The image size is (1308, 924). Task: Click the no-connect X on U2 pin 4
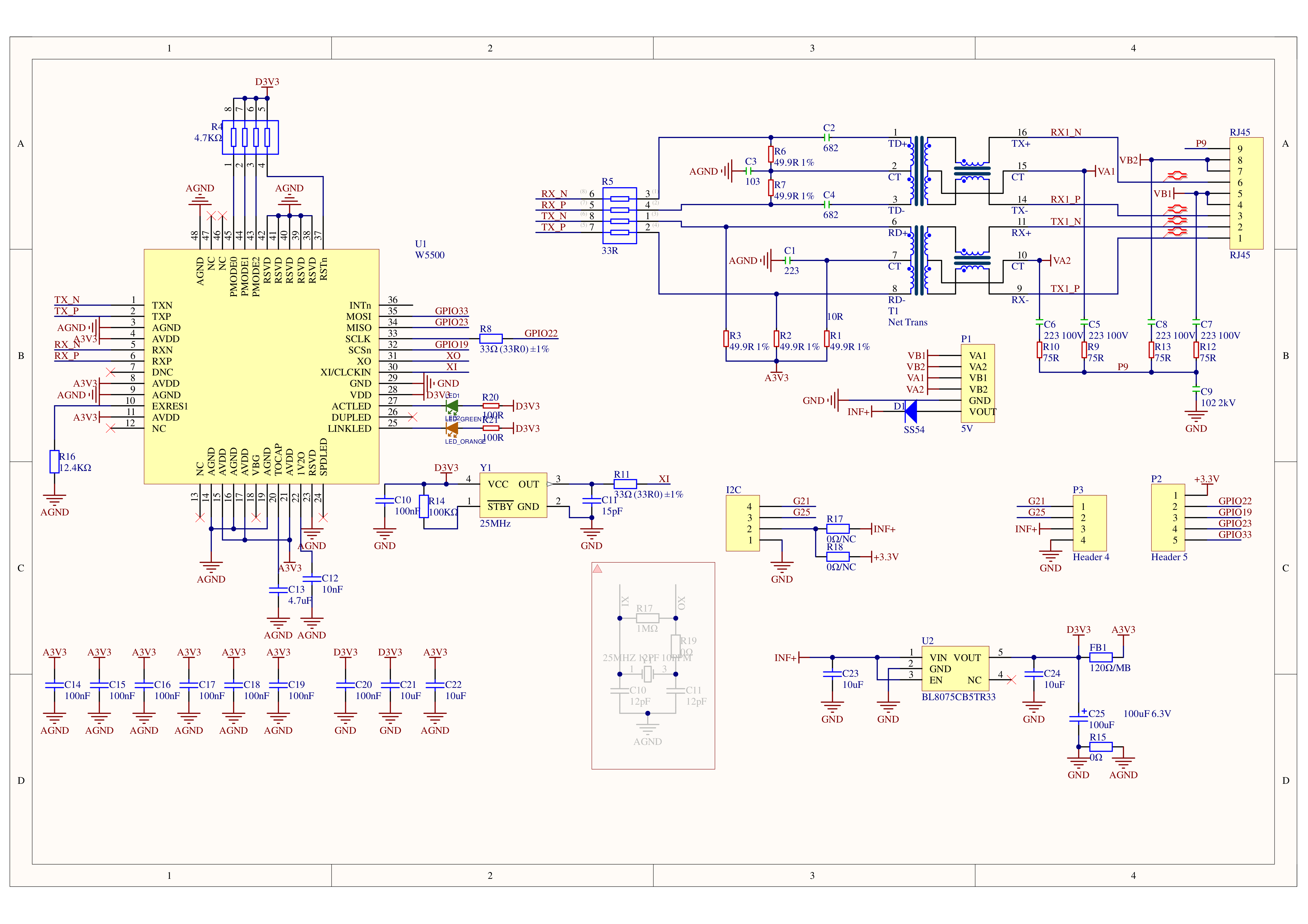click(1012, 680)
